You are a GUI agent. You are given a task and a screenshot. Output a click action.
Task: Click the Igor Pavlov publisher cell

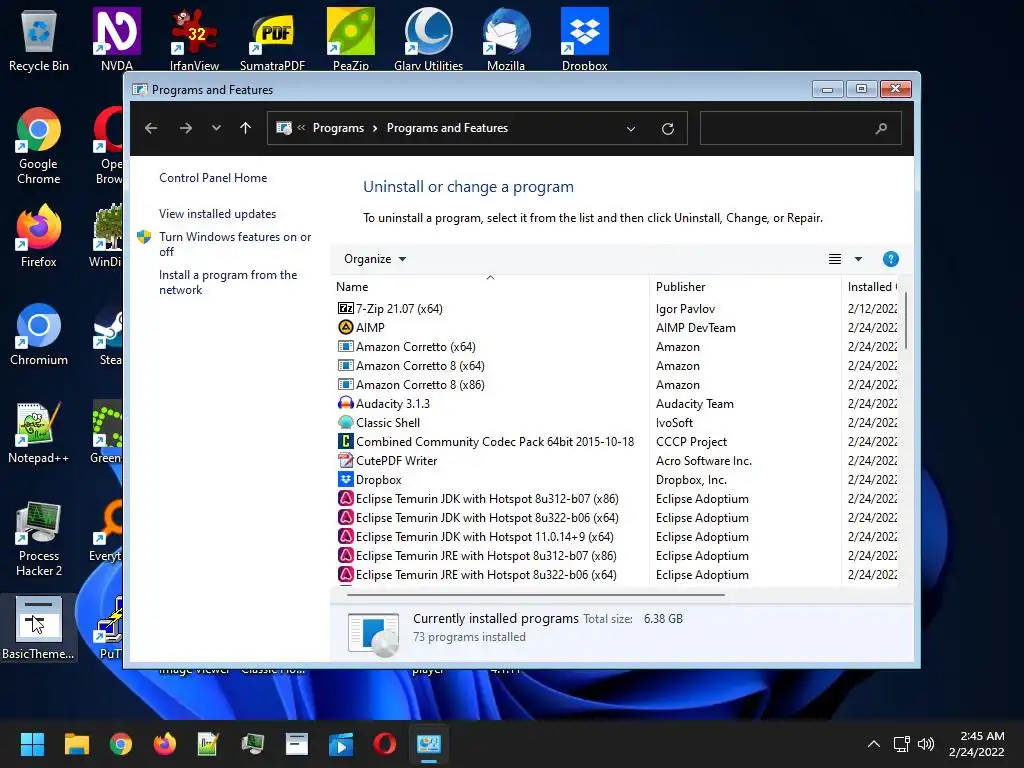[x=685, y=309]
